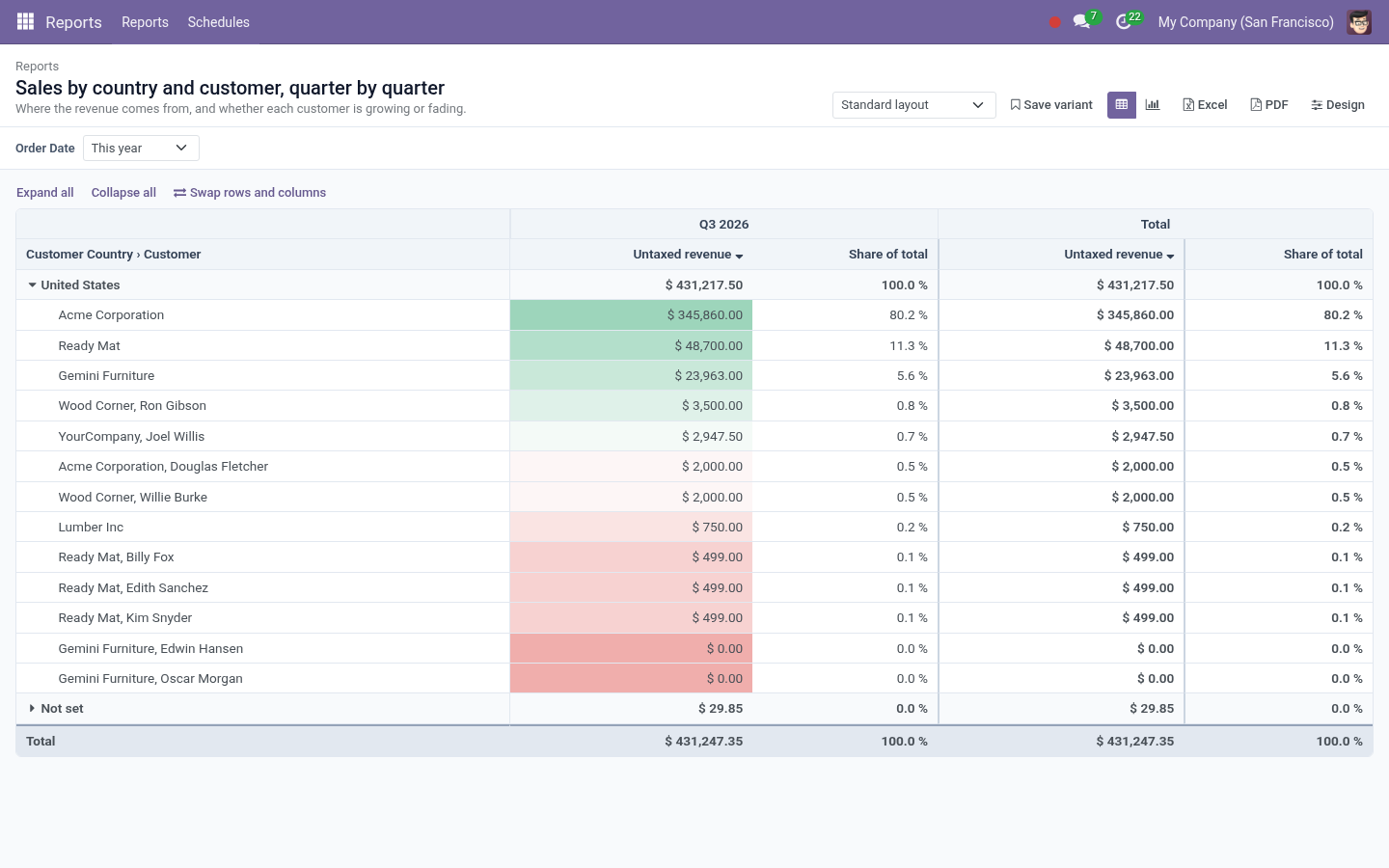
Task: Select the Acme Corporation row
Action: [694, 315]
